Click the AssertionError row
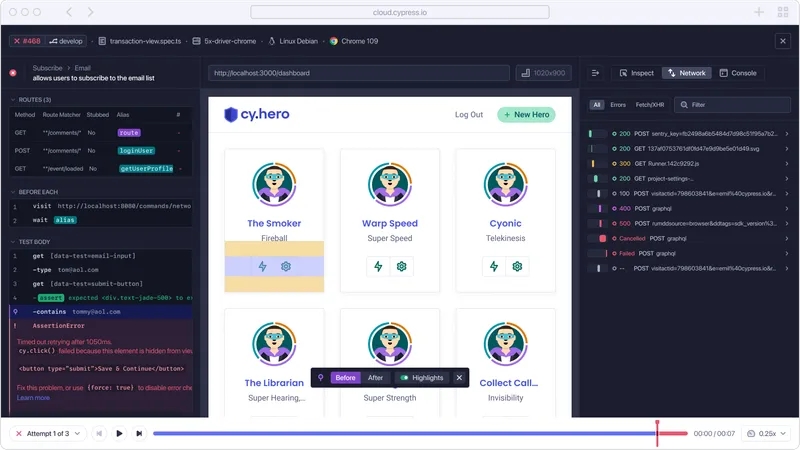Image resolution: width=800 pixels, height=450 pixels. click(102, 326)
